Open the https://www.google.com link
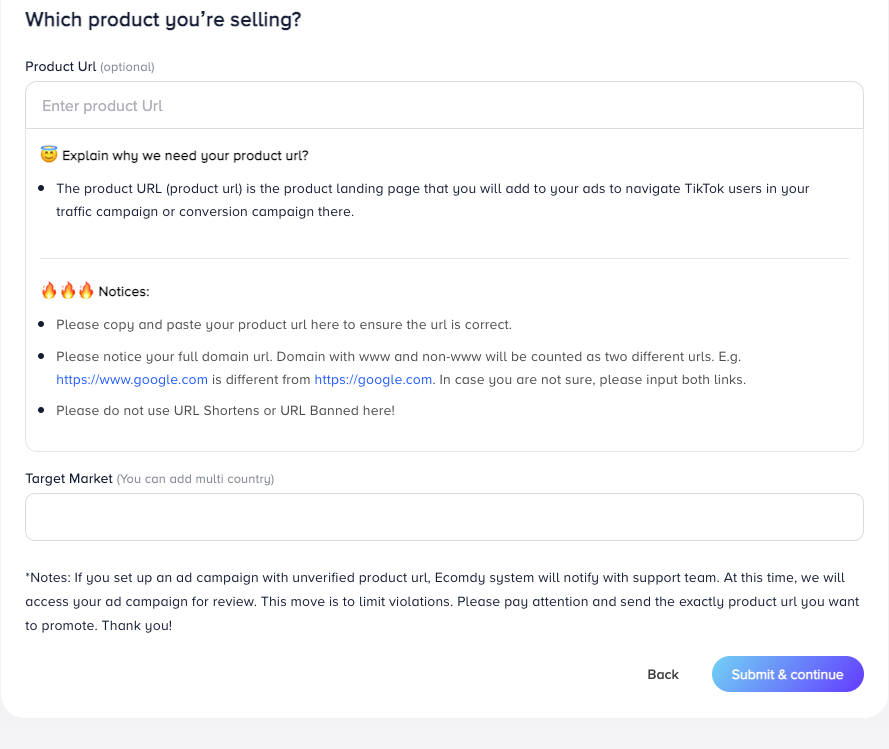The height and width of the screenshot is (749, 889). pos(132,380)
